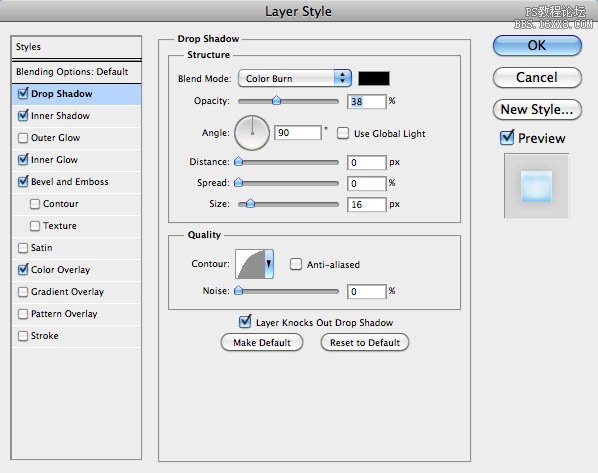
Task: Enable the Anti-aliased checkbox
Action: [x=296, y=264]
